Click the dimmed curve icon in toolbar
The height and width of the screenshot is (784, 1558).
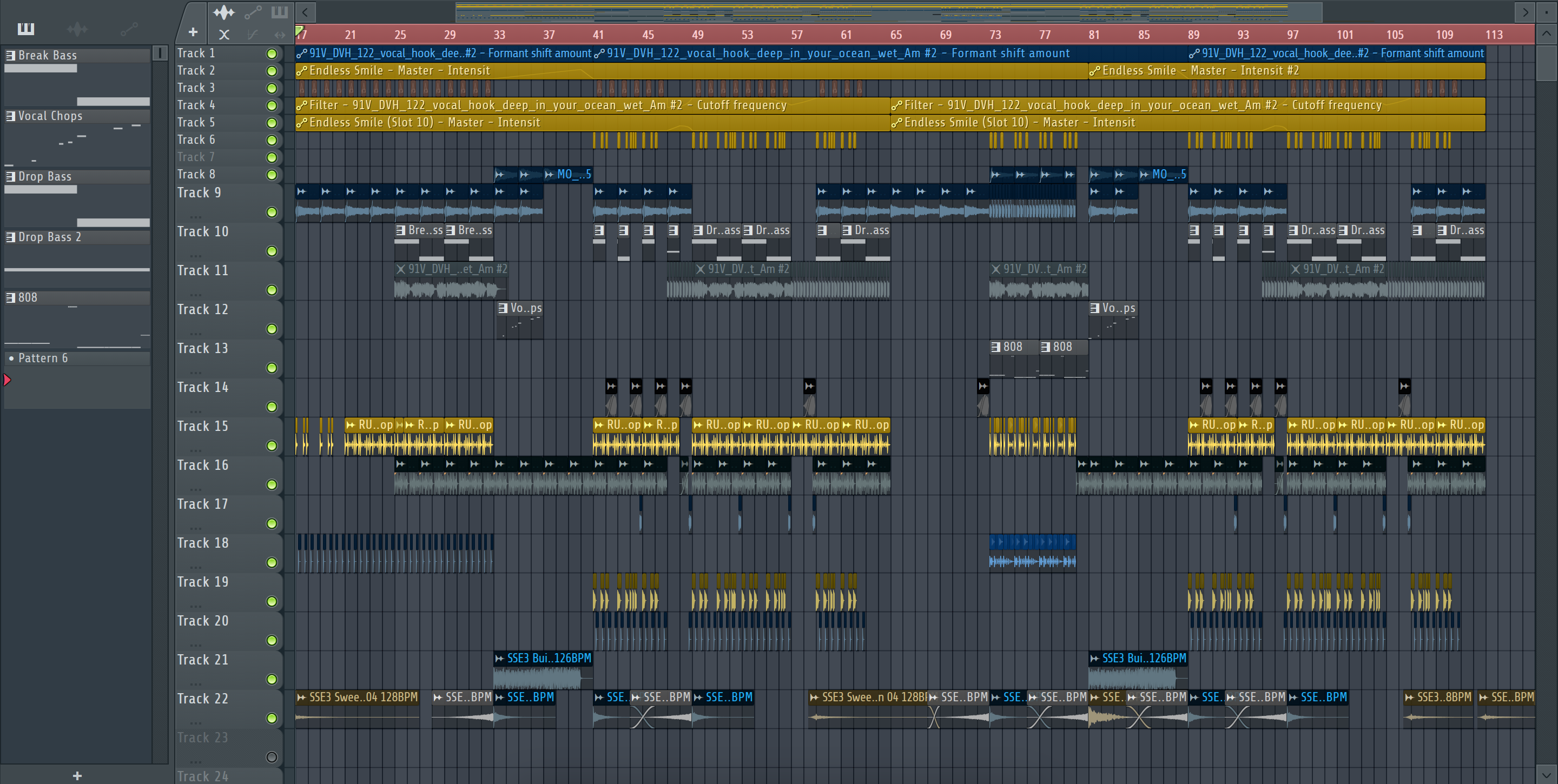click(x=253, y=35)
